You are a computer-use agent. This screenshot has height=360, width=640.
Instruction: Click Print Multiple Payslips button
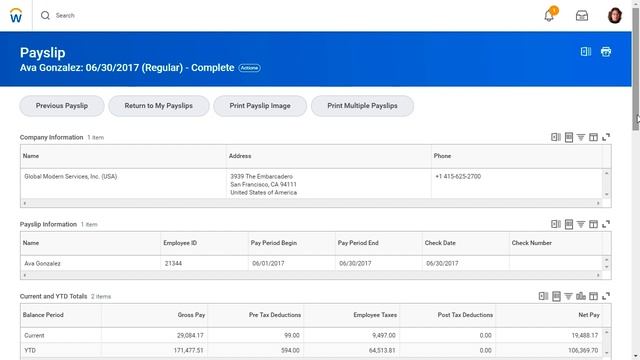tap(362, 106)
